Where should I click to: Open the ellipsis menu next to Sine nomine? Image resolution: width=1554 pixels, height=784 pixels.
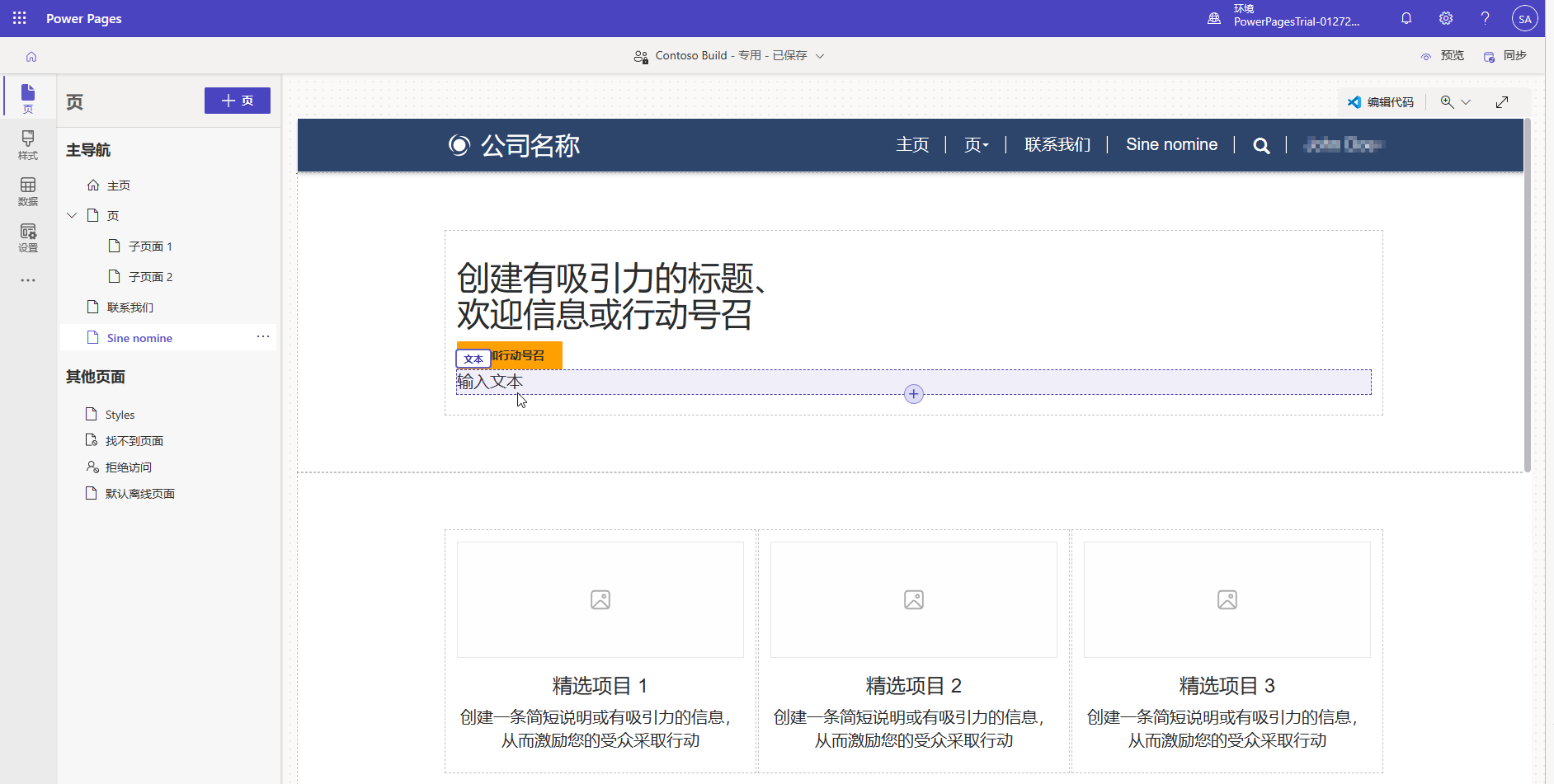click(x=262, y=336)
